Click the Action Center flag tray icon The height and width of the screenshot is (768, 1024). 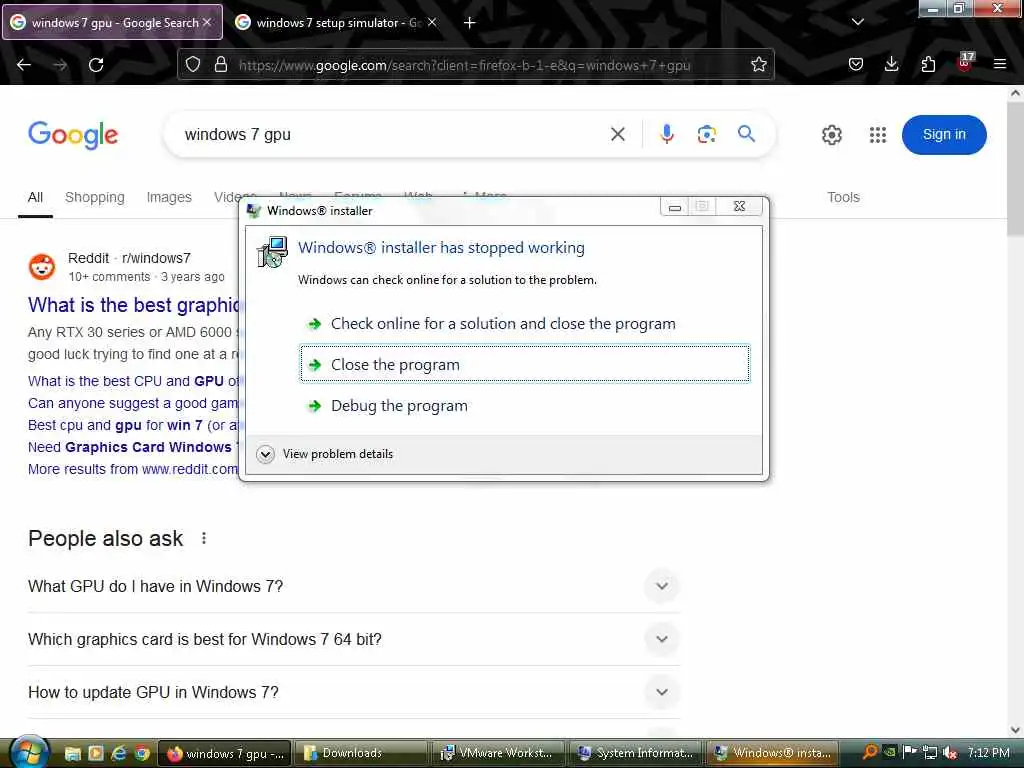pyautogui.click(x=910, y=752)
